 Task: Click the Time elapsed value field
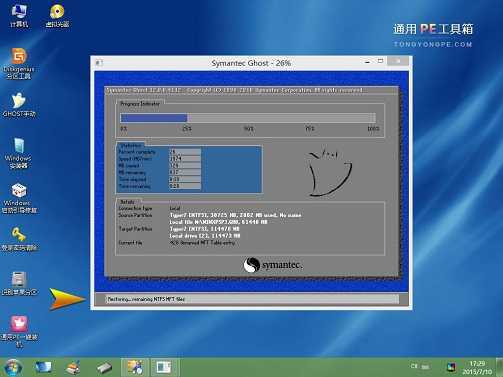[185, 179]
